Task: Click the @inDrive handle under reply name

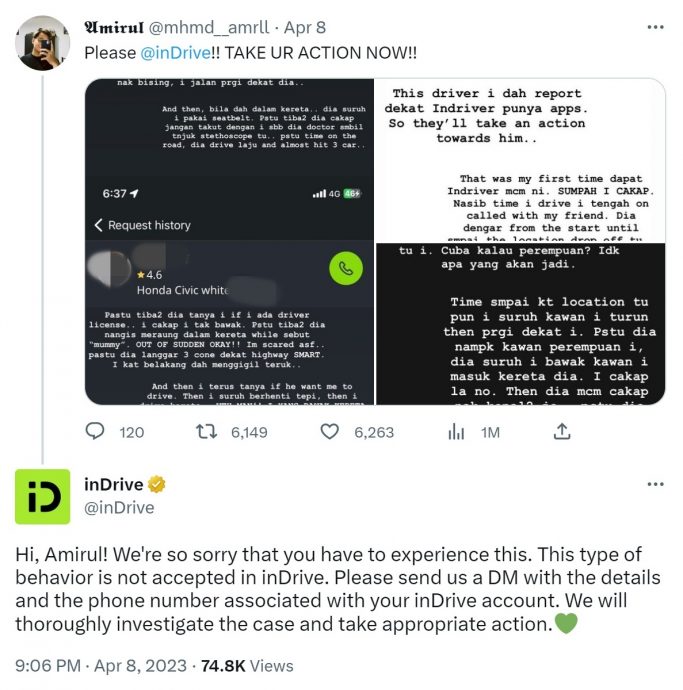Action: pyautogui.click(x=119, y=508)
